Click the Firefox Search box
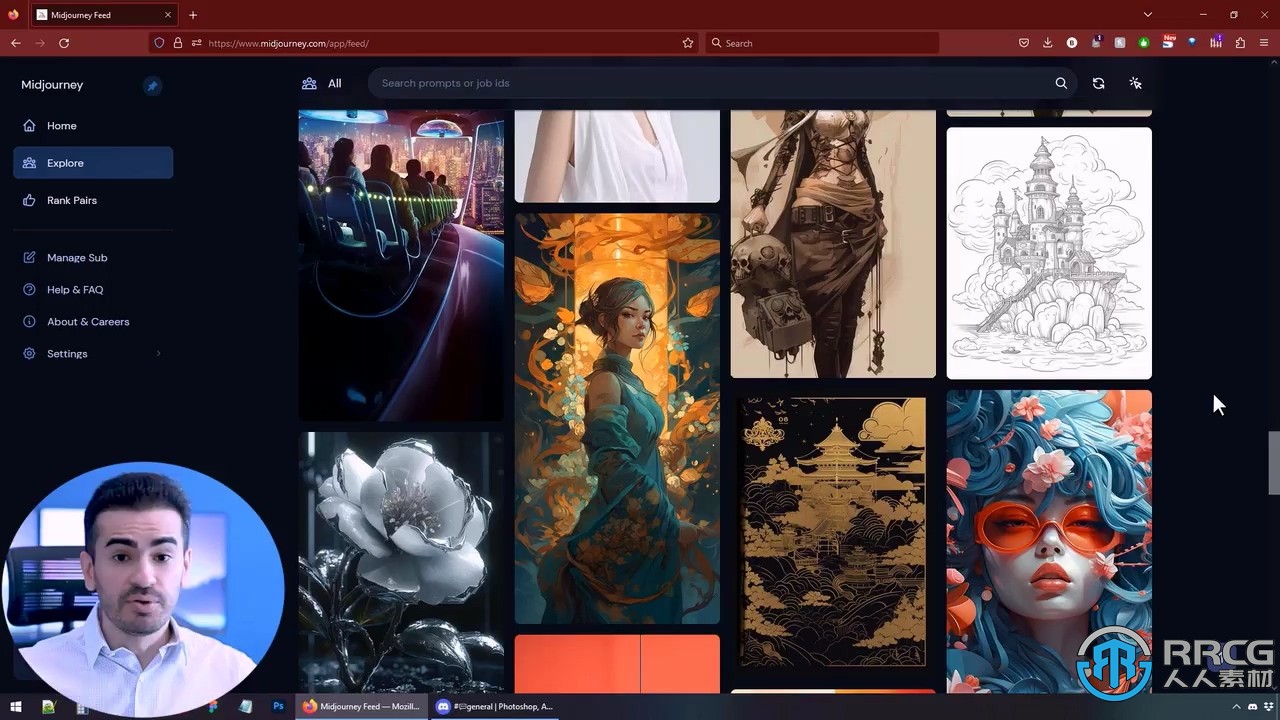This screenshot has height=720, width=1280. (x=822, y=43)
